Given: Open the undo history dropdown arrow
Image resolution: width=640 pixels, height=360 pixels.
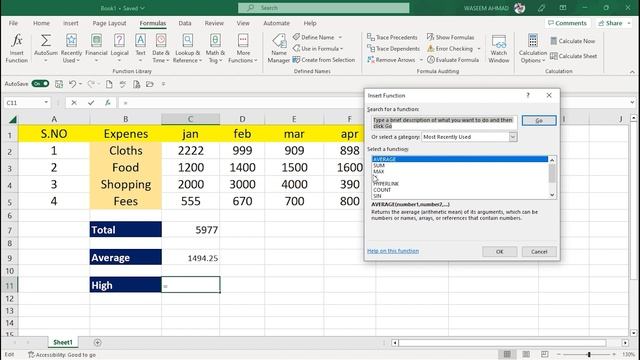Looking at the screenshot, I should pos(80,84).
